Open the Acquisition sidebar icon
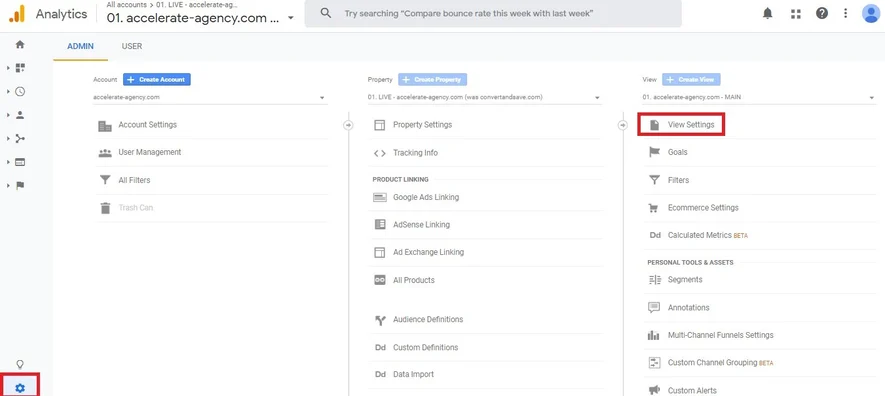885x396 pixels. pyautogui.click(x=20, y=139)
